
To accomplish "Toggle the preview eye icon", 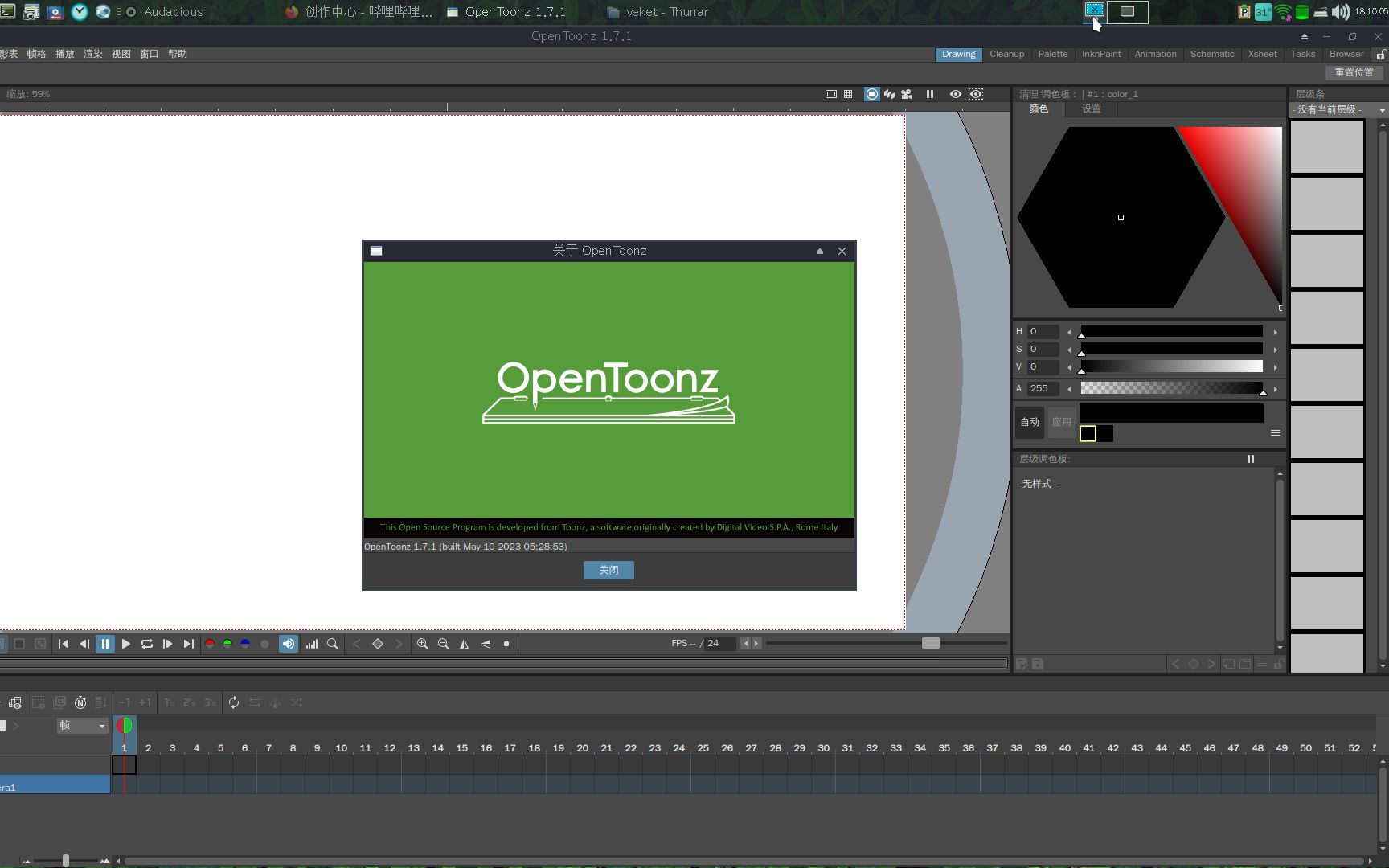I will point(956,94).
